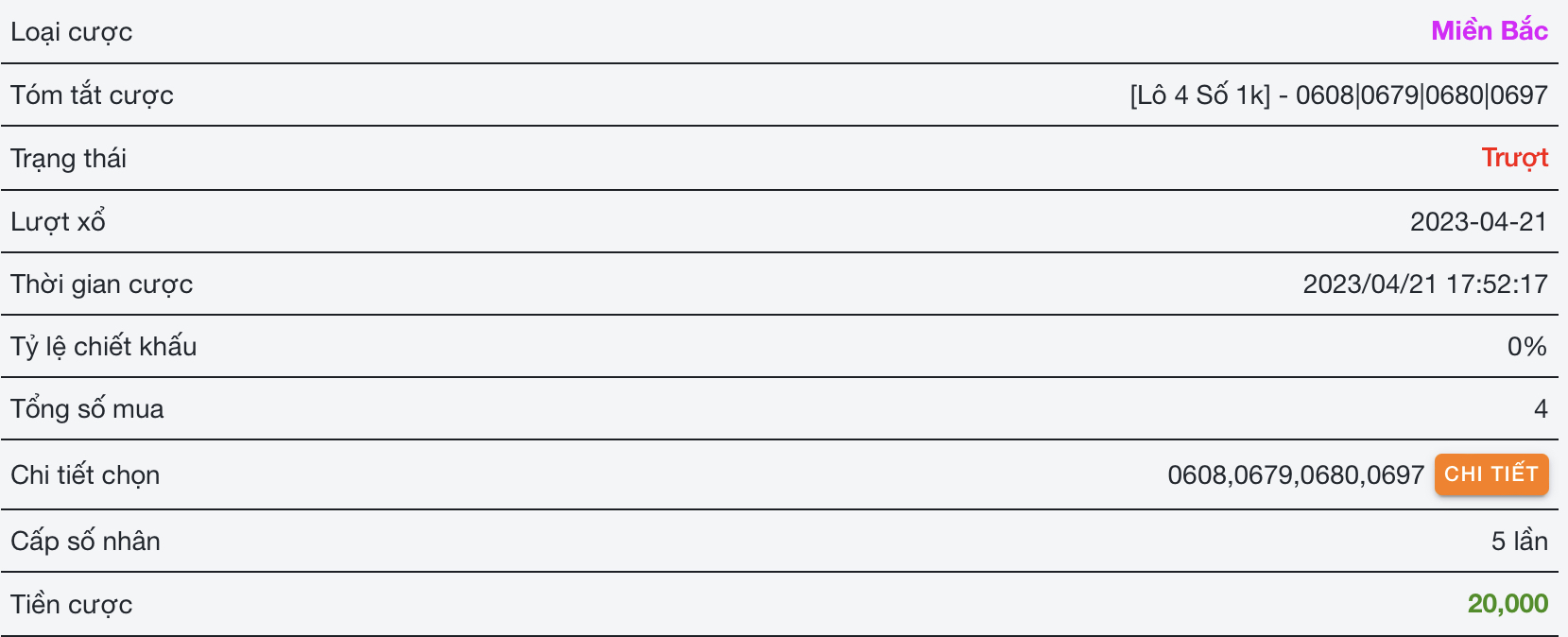Viewport: 1568px width, 637px height.
Task: Click the draw date 2023-04-21
Action: 1478,222
